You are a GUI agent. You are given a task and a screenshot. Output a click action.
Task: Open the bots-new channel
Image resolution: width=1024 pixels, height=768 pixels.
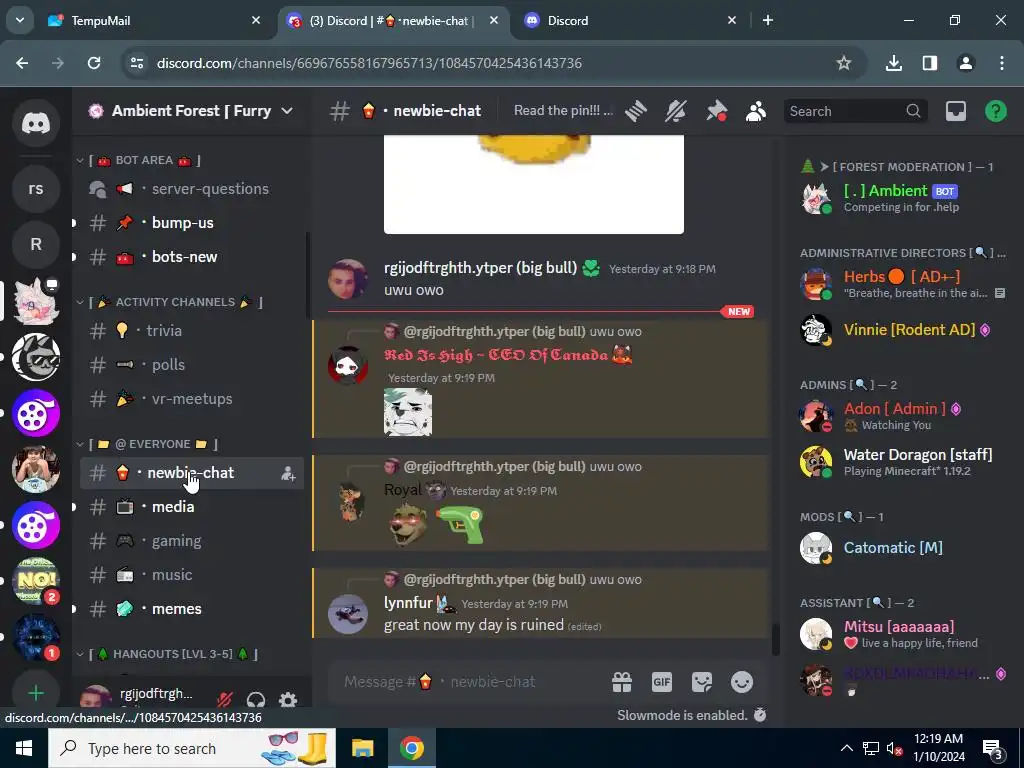click(x=191, y=257)
